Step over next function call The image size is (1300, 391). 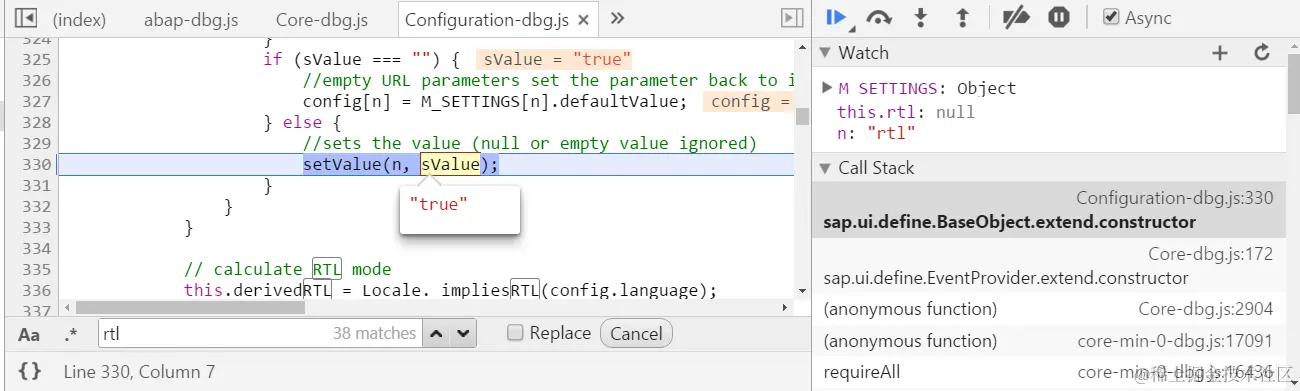pos(879,17)
